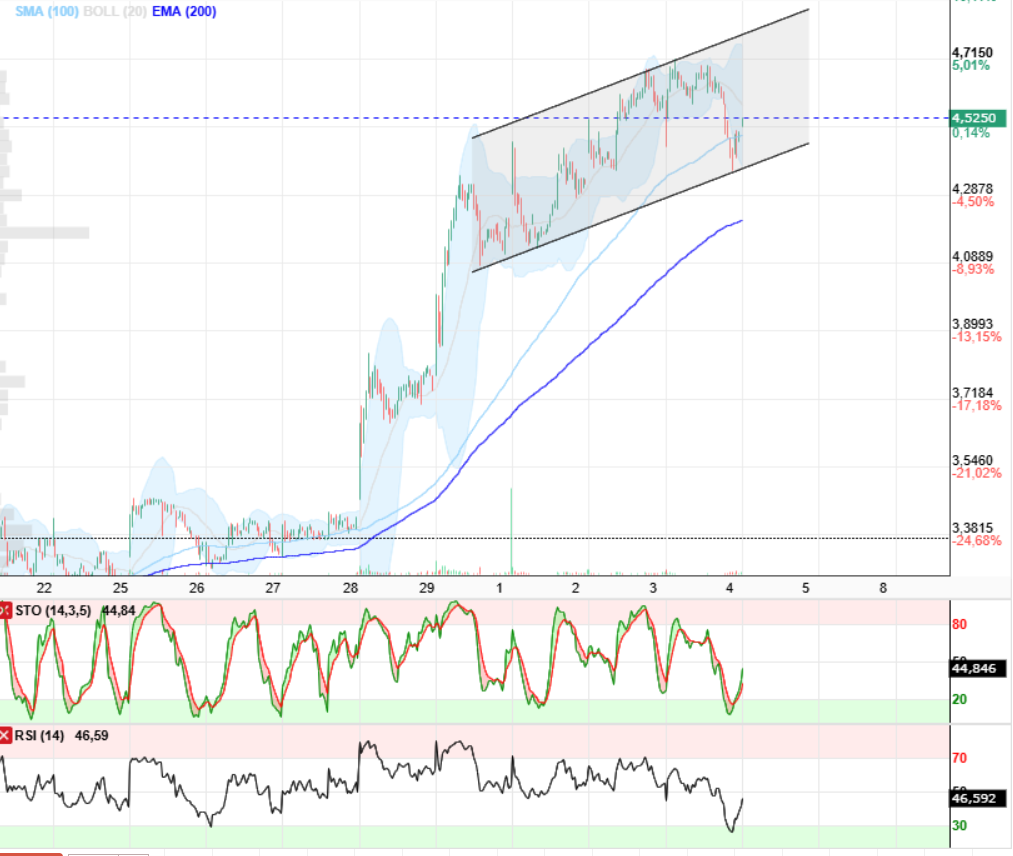Click the tall green volume spike bar
The height and width of the screenshot is (856, 1013).
pos(511,530)
